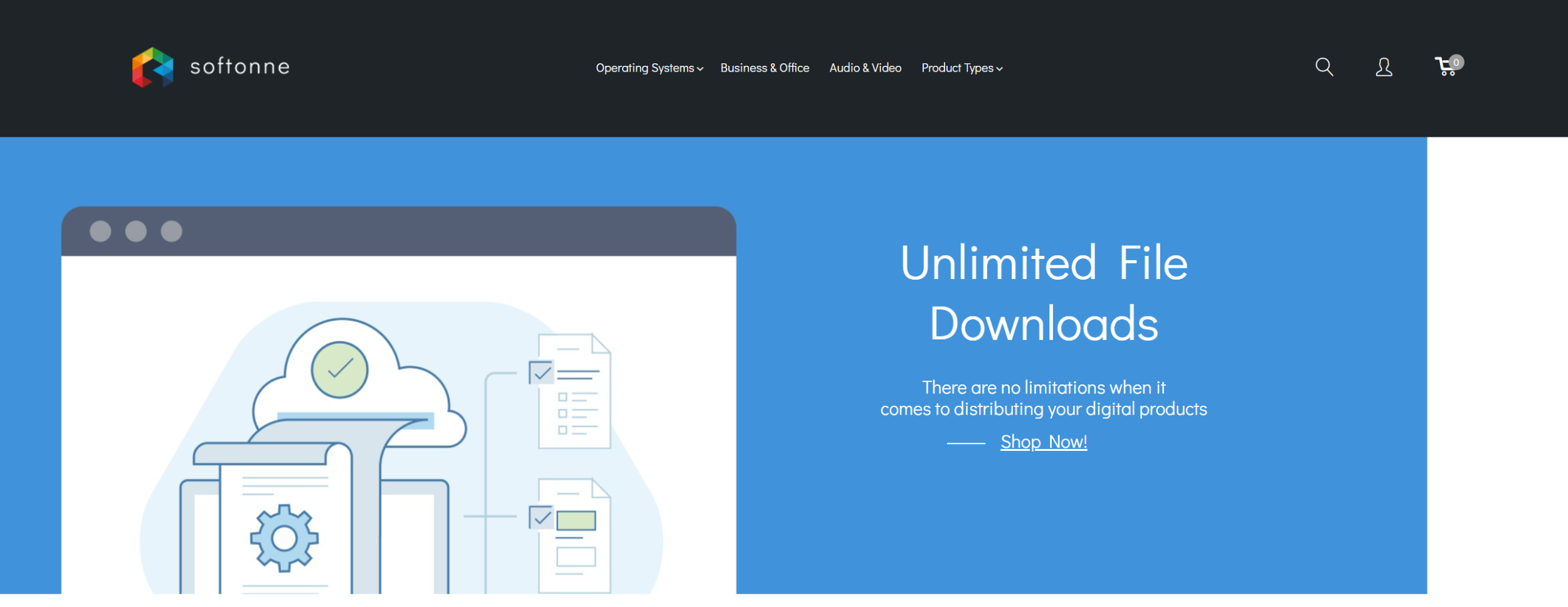Screen dimensions: 1568x607
Task: Click the Softonne logo icon
Action: click(152, 67)
